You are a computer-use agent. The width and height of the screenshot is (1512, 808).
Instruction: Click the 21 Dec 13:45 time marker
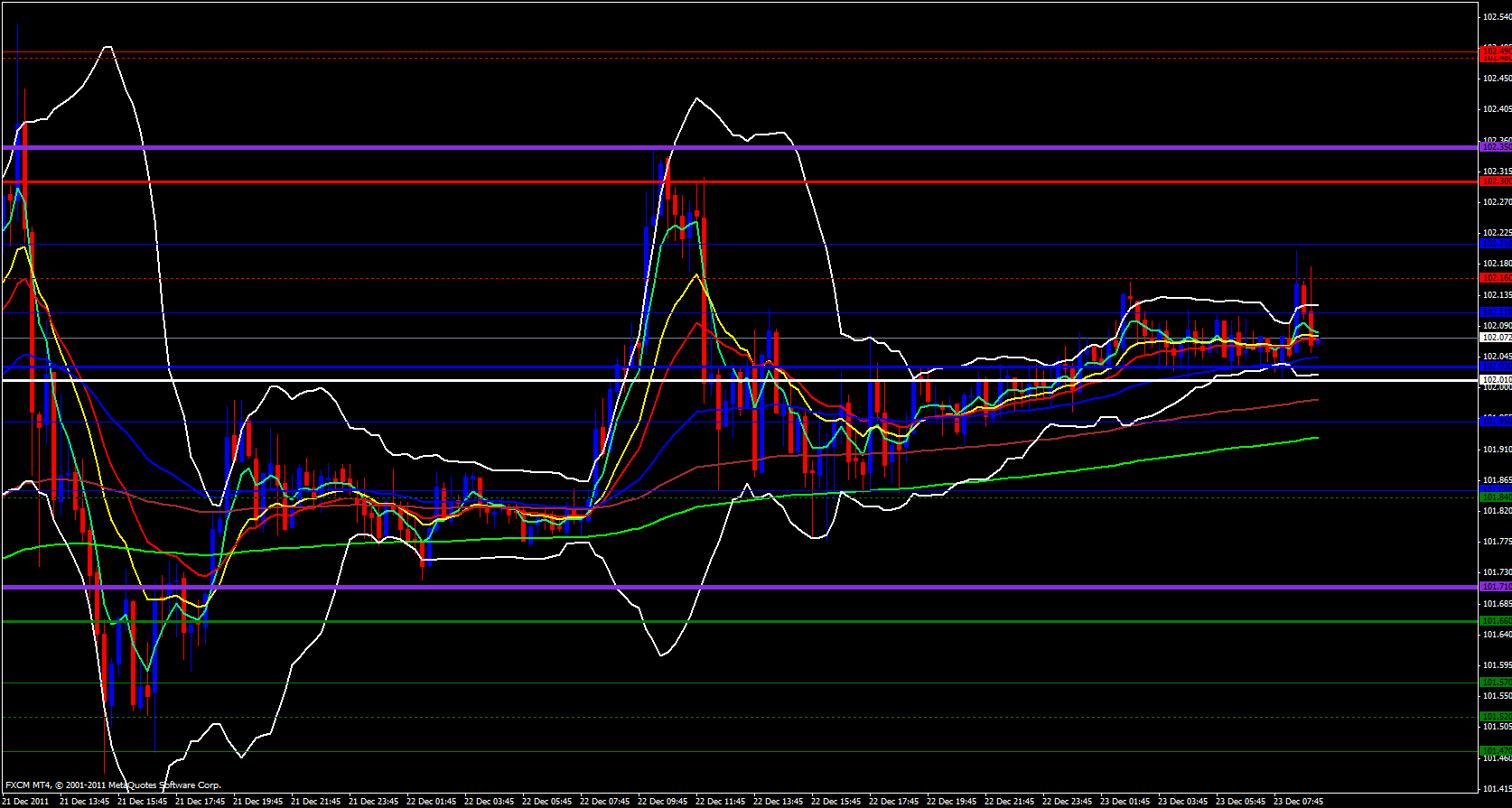tap(84, 802)
